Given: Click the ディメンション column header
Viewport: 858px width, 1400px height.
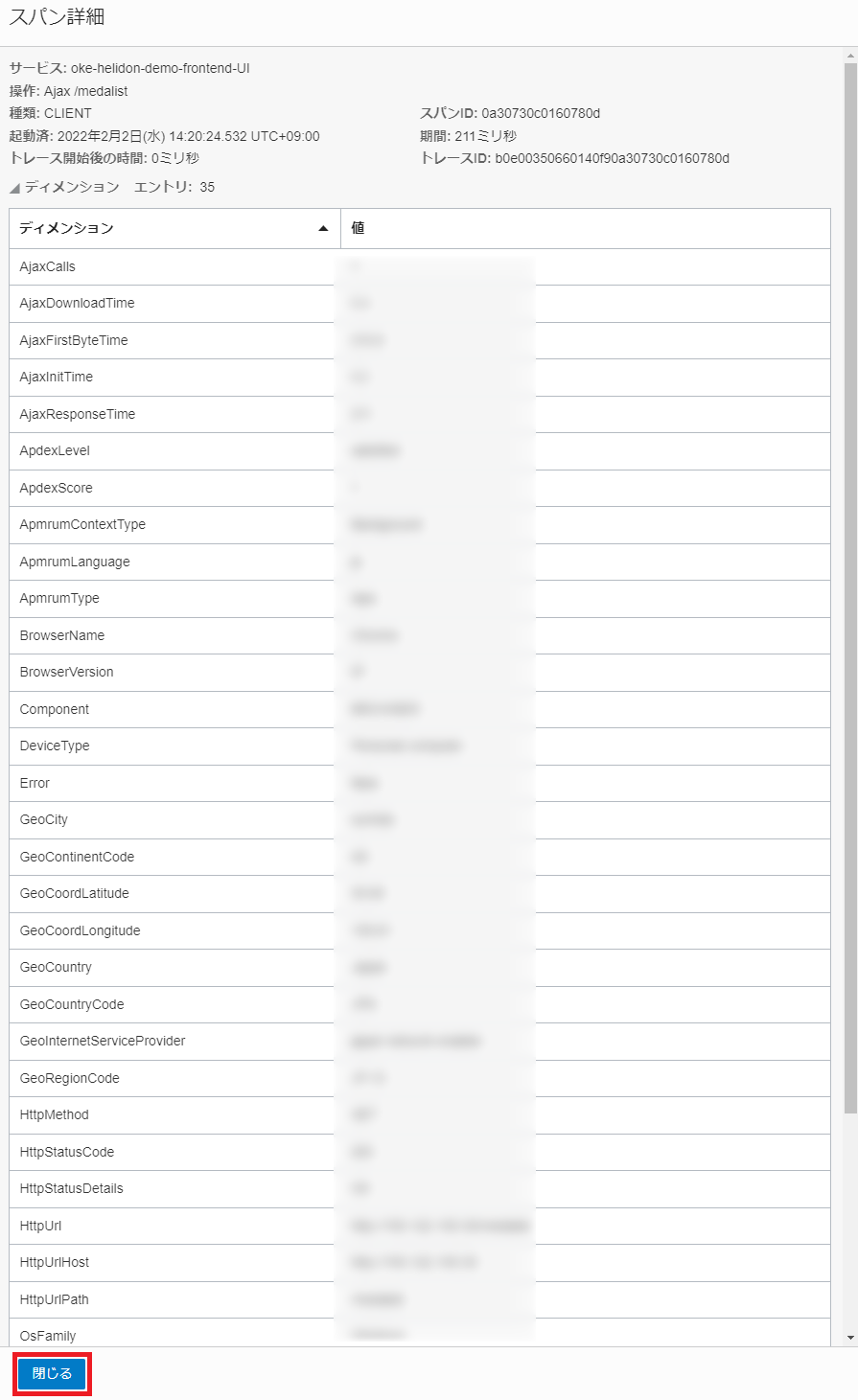Looking at the screenshot, I should pyautogui.click(x=67, y=228).
